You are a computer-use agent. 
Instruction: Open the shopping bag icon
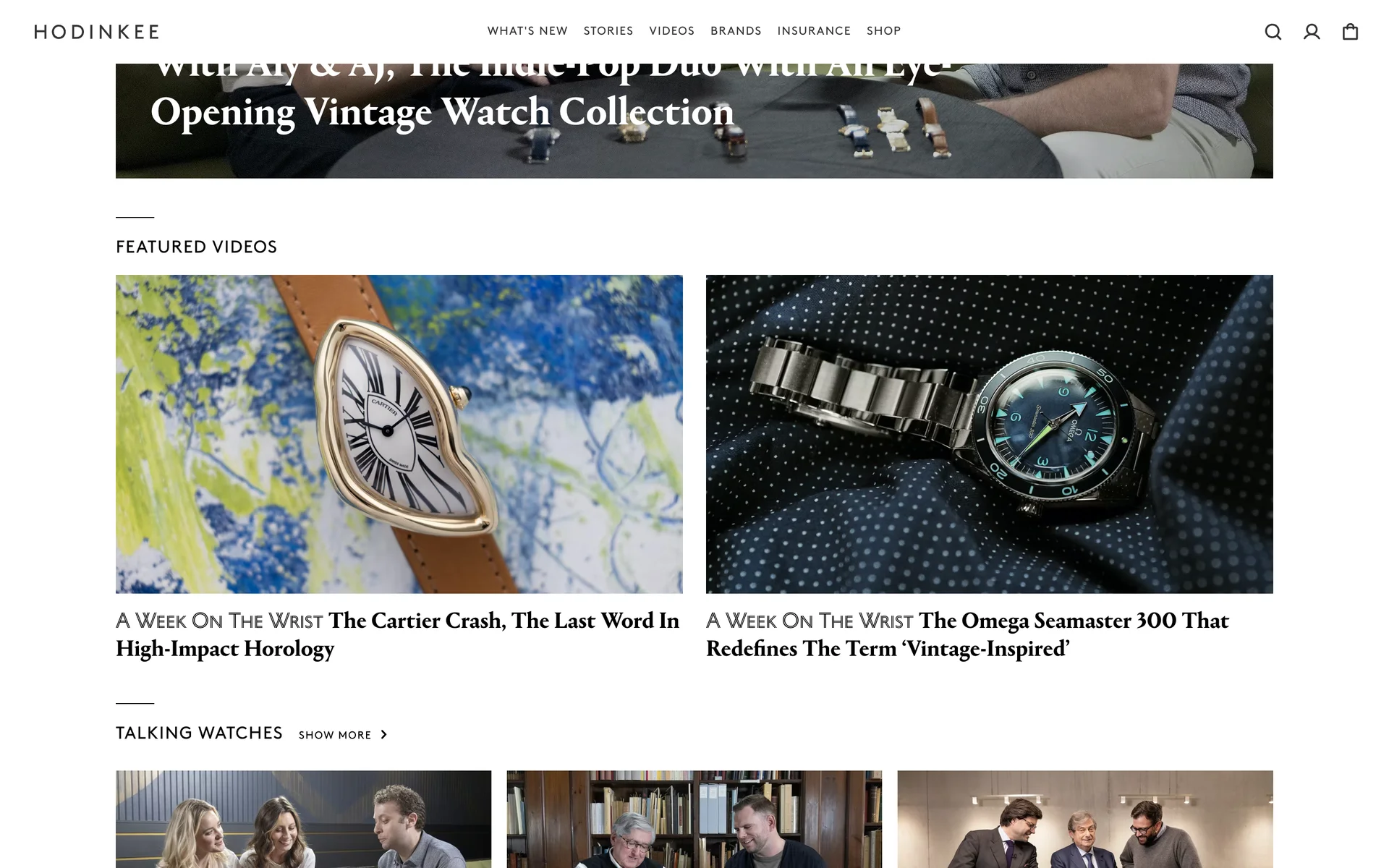[1350, 32]
